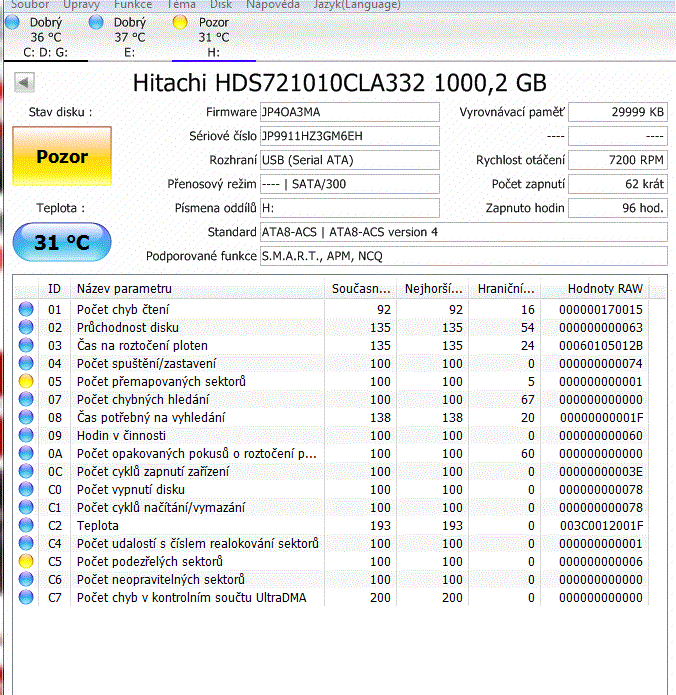Viewport: 676px width, 695px height.
Task: Click the blue icon for Čas na roztočení ploten
Action: tap(26, 345)
